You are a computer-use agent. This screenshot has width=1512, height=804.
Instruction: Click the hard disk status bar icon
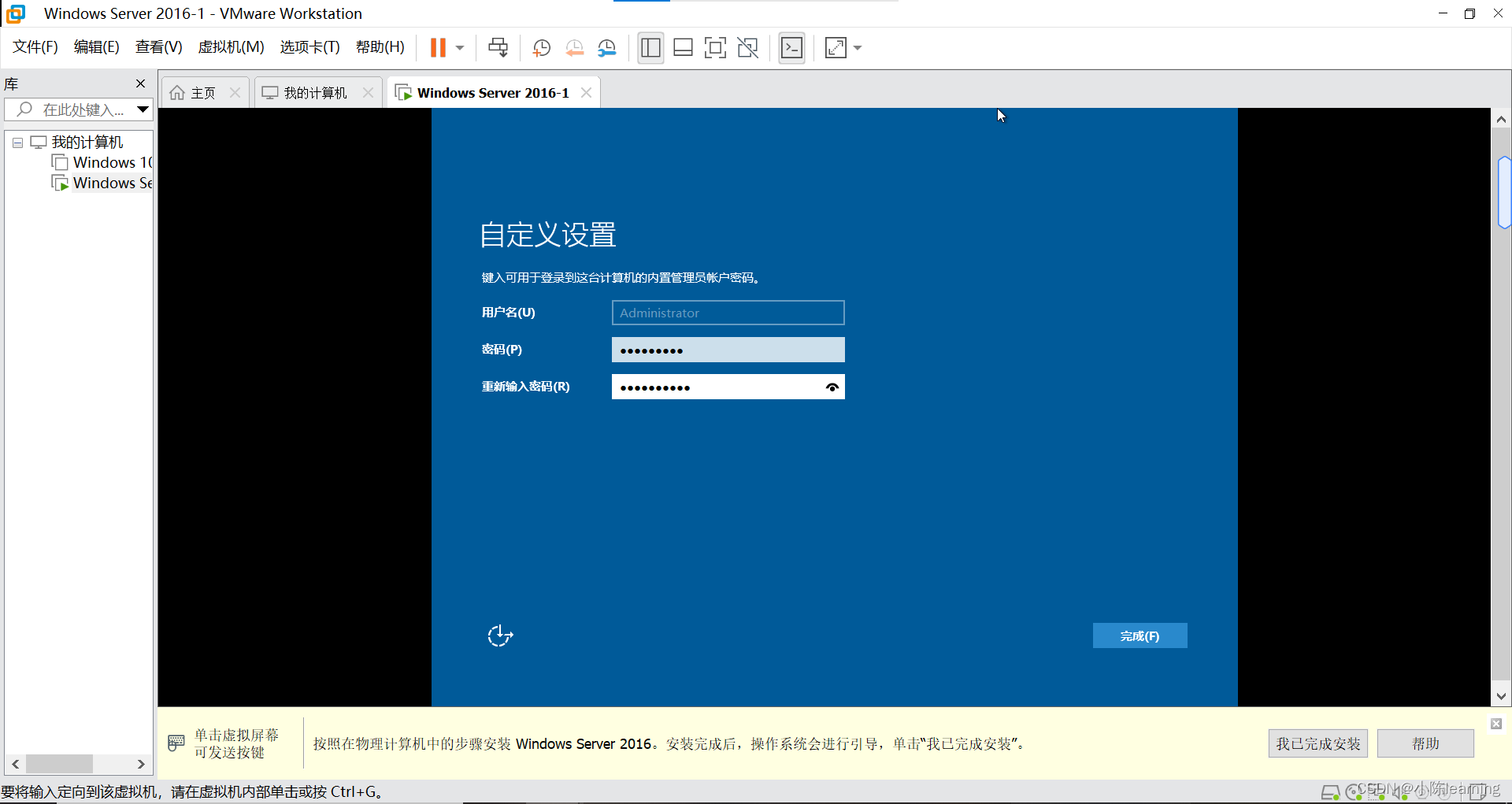click(1330, 793)
